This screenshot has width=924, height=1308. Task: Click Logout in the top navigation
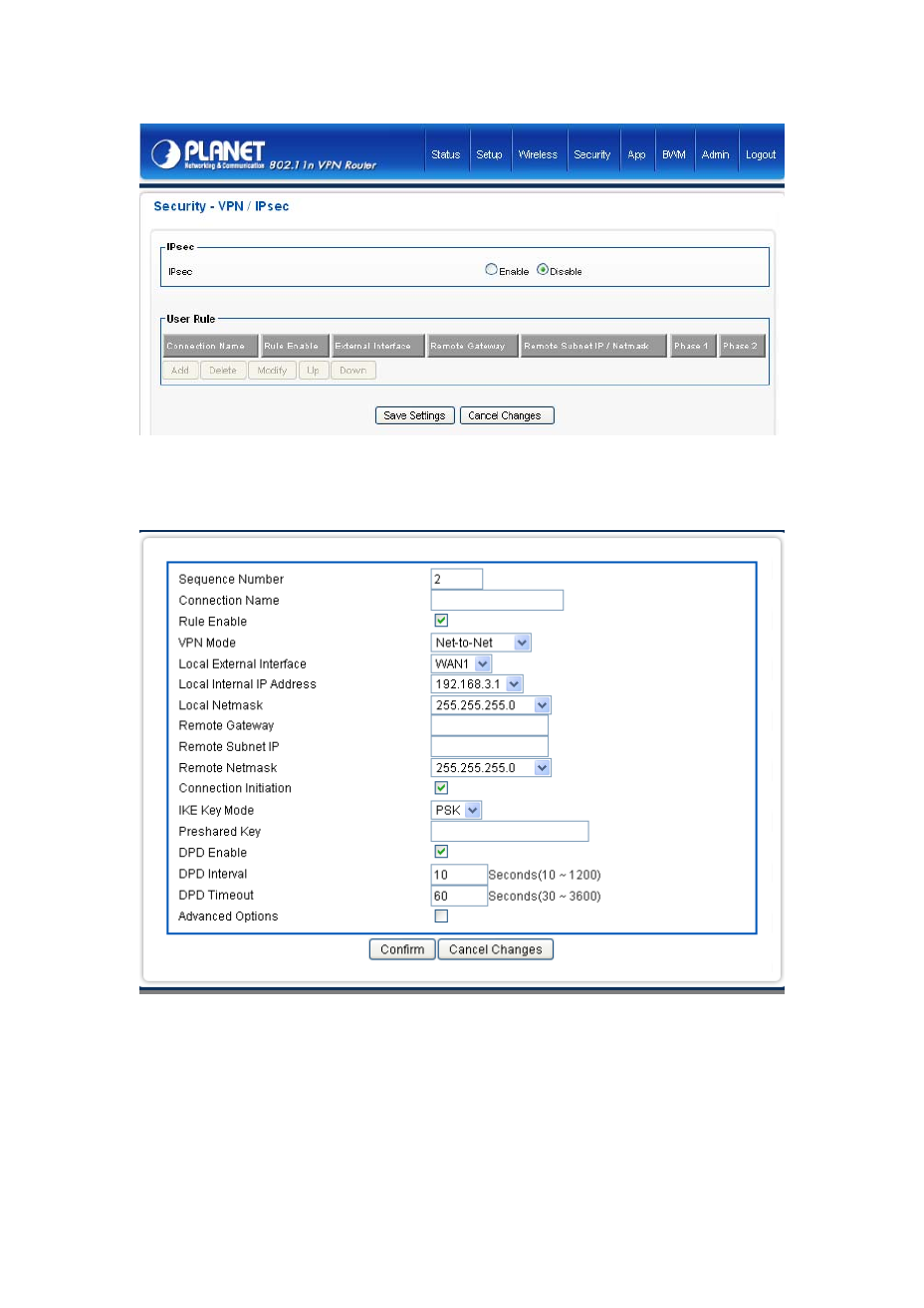[x=761, y=154]
